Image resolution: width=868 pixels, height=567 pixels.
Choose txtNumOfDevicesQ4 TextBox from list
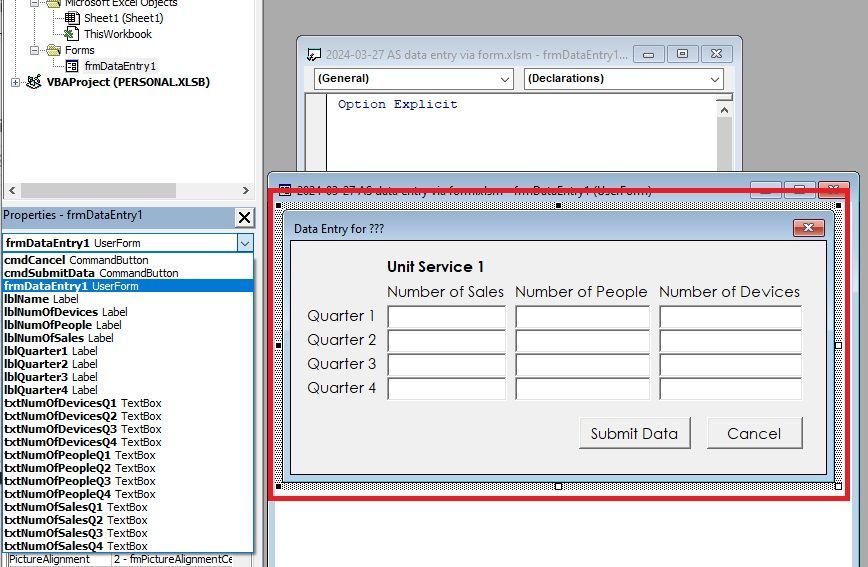click(x=128, y=442)
